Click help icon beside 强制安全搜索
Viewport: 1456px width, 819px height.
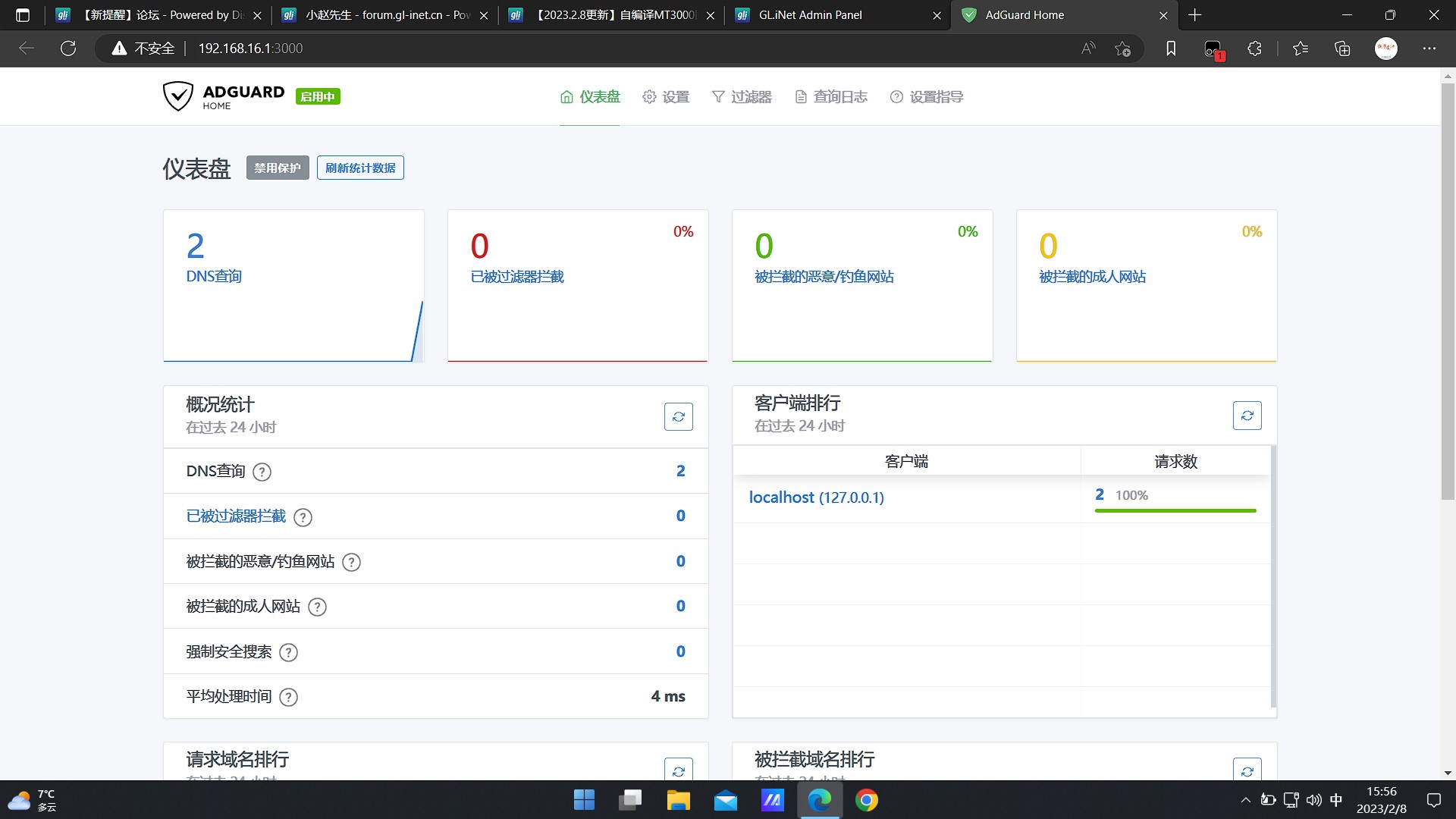[288, 652]
